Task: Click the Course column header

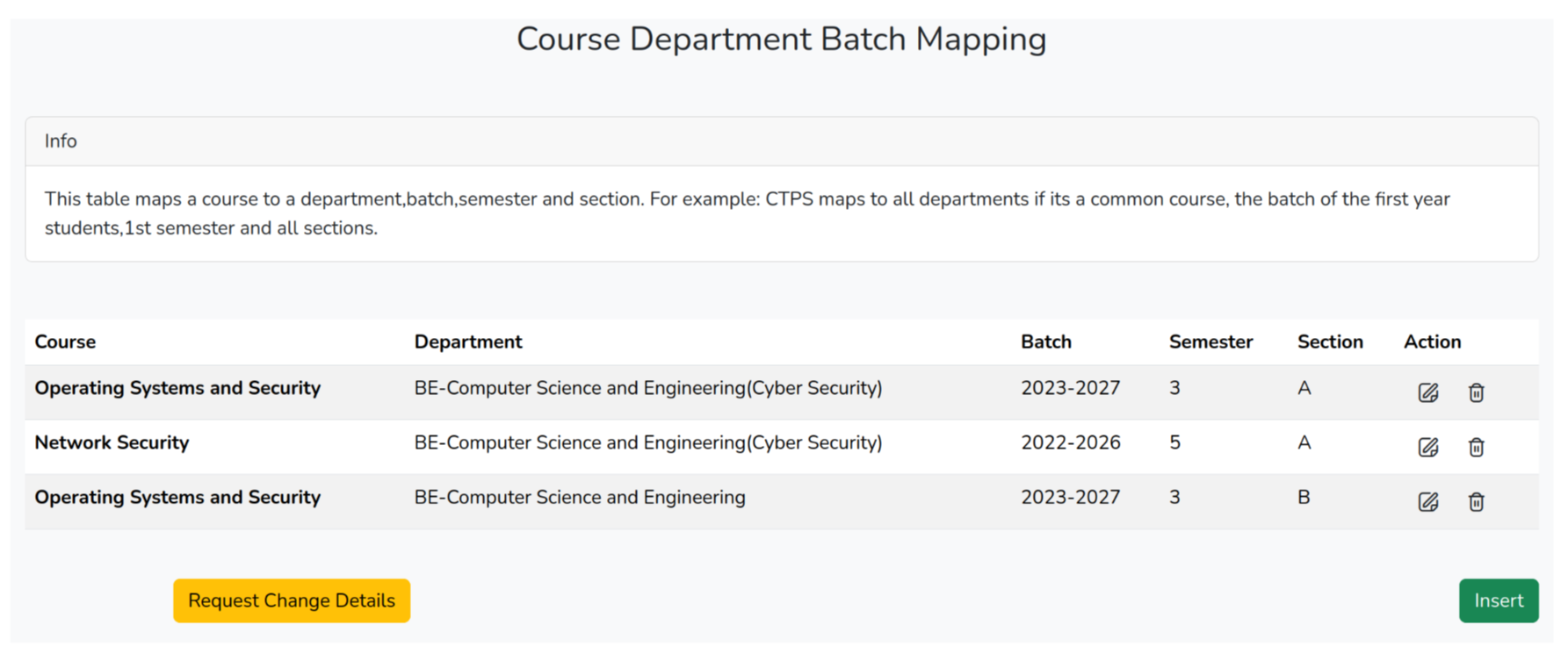Action: [65, 341]
